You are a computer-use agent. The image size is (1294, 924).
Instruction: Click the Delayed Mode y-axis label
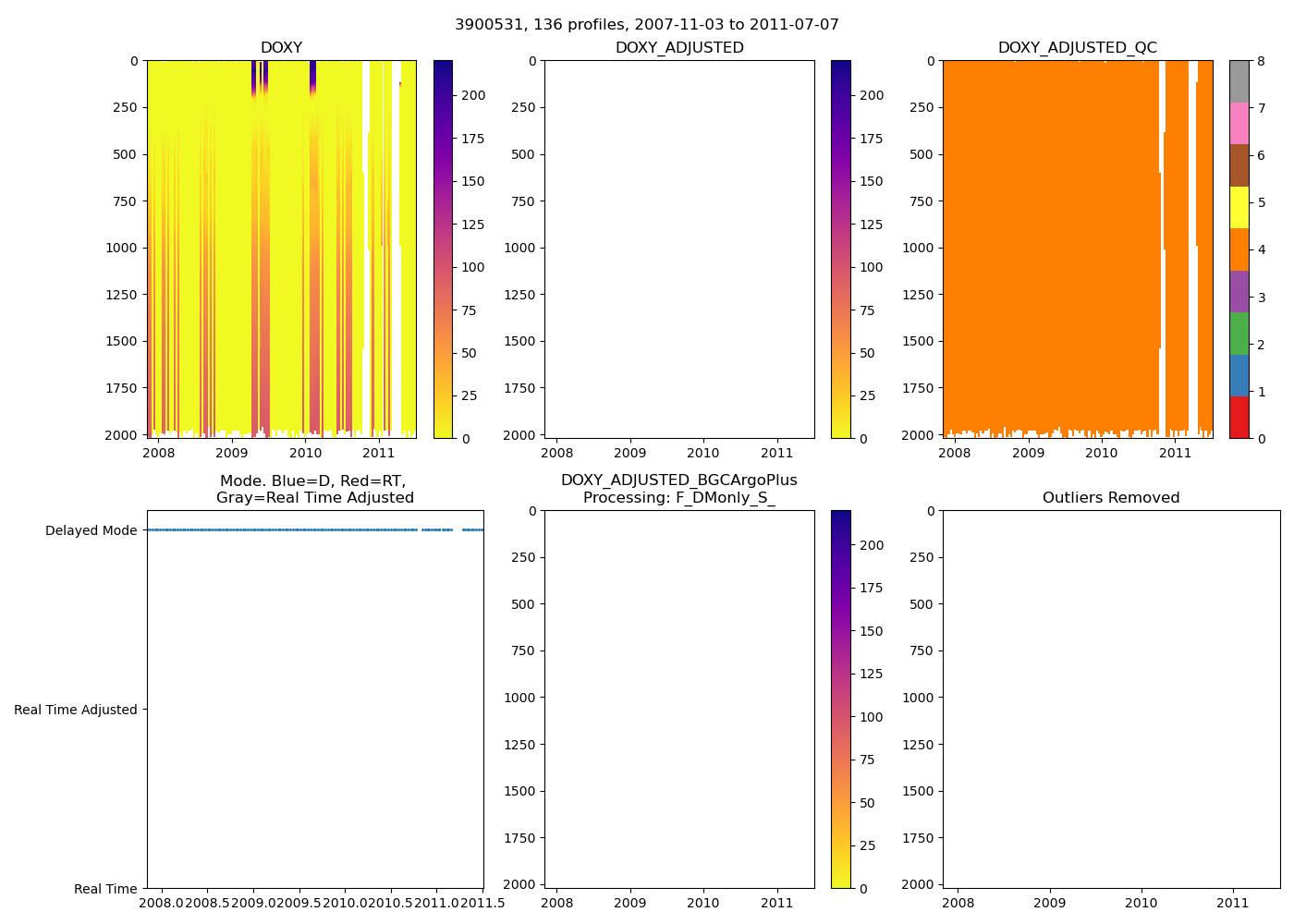point(91,530)
